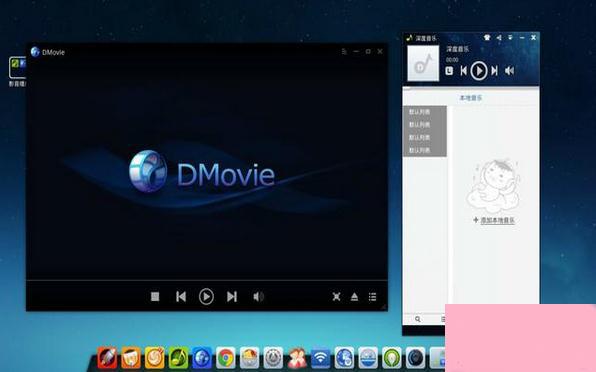Screen dimensions: 596x372
Task: Open the music player dropdown menu icon
Action: (x=510, y=38)
